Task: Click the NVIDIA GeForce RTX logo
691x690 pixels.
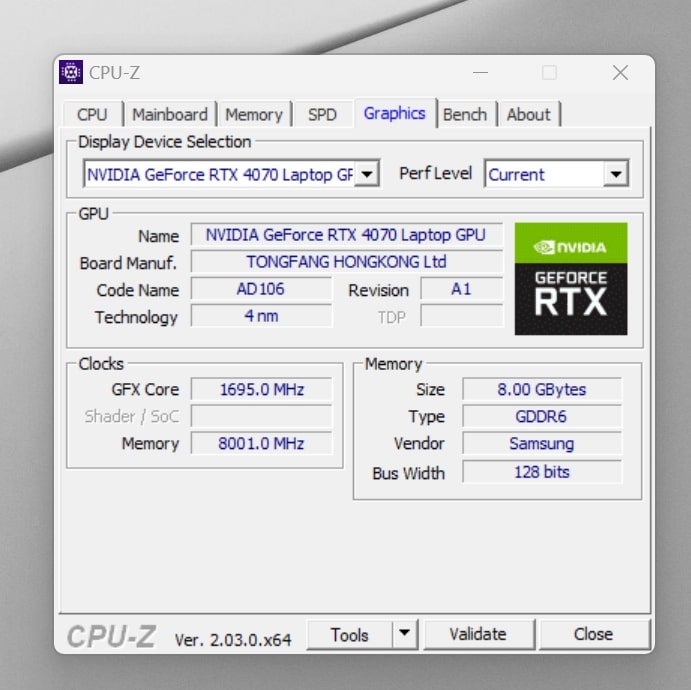Action: pyautogui.click(x=570, y=278)
